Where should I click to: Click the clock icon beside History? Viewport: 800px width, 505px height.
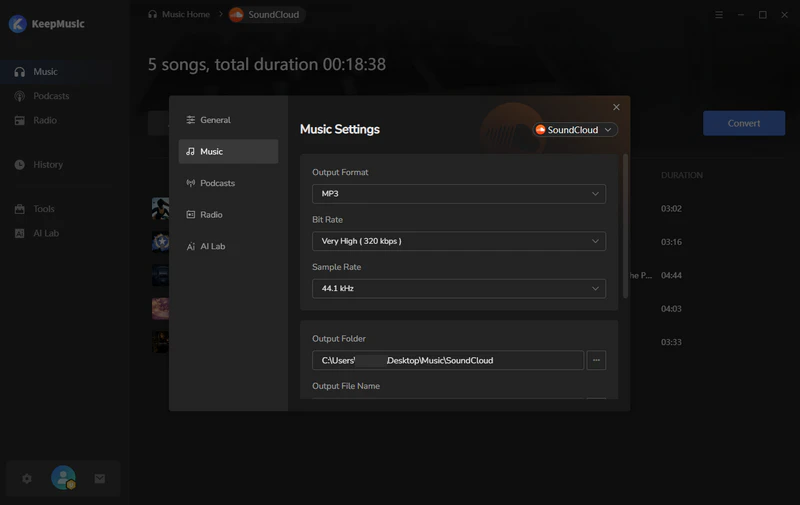(19, 165)
